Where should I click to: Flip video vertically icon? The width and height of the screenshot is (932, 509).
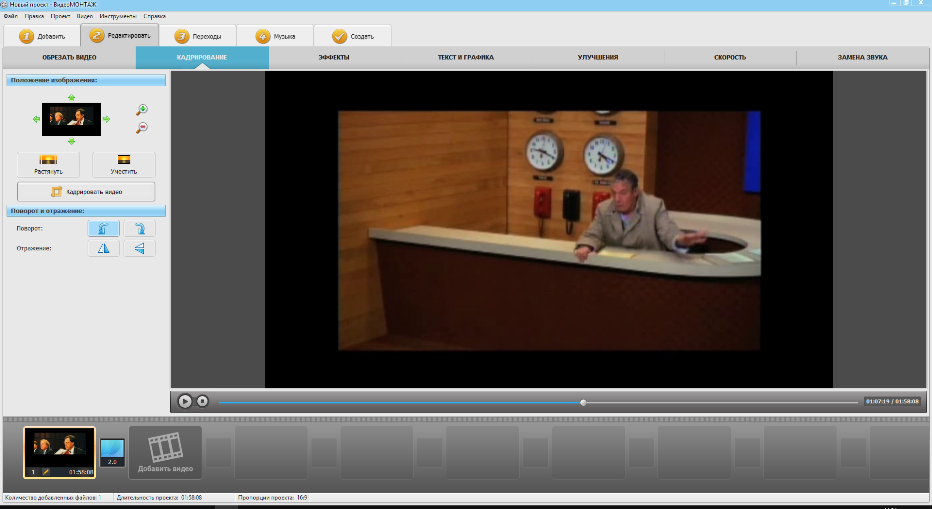click(x=139, y=248)
